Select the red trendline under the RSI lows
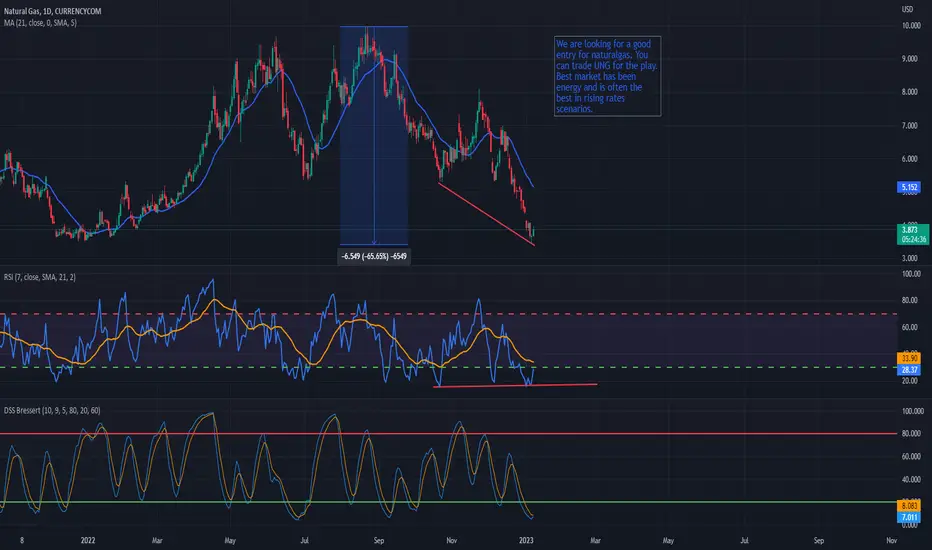Screen dimensions: 932x550 515,386
